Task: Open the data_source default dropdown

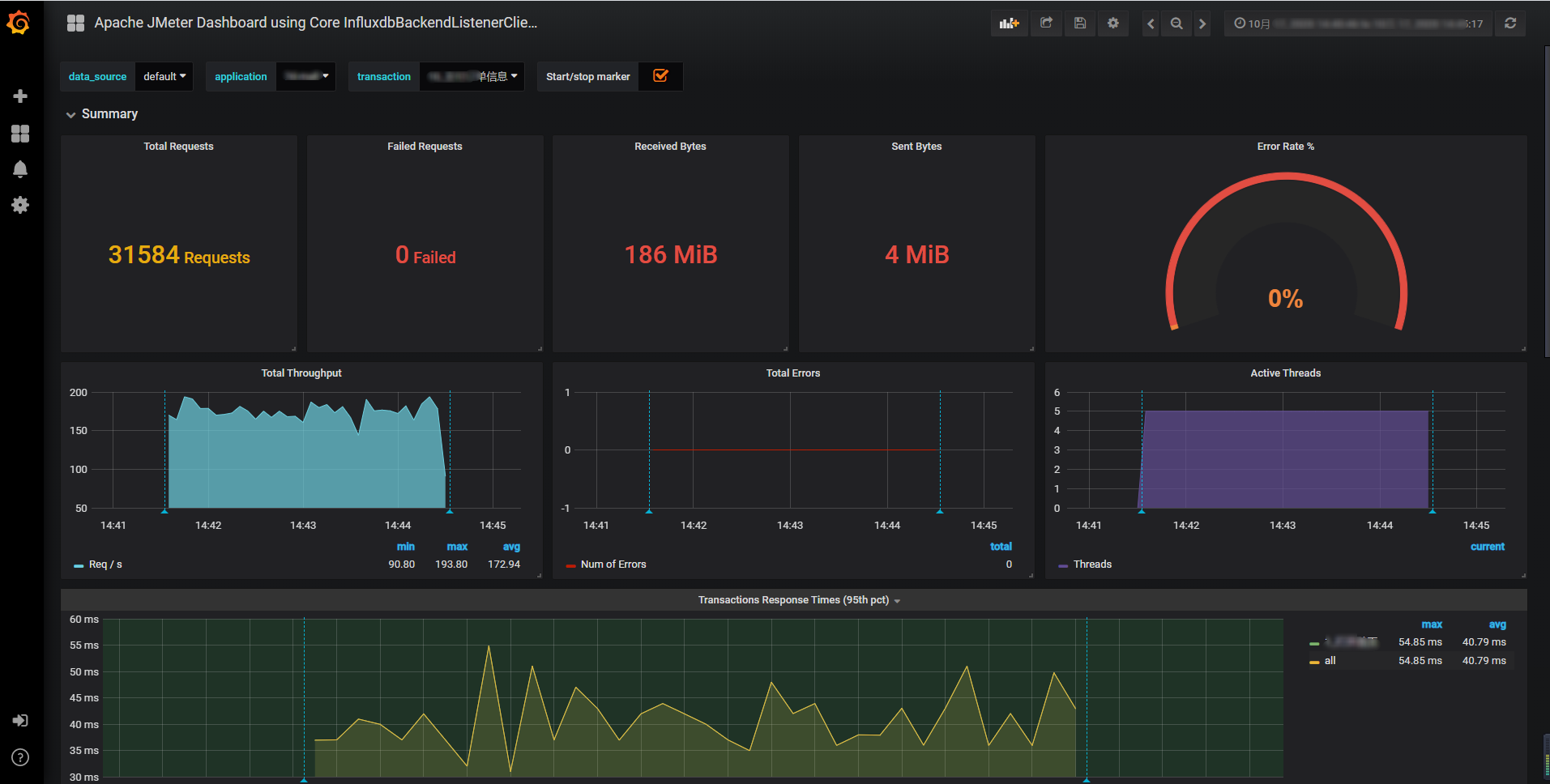Action: pos(164,76)
